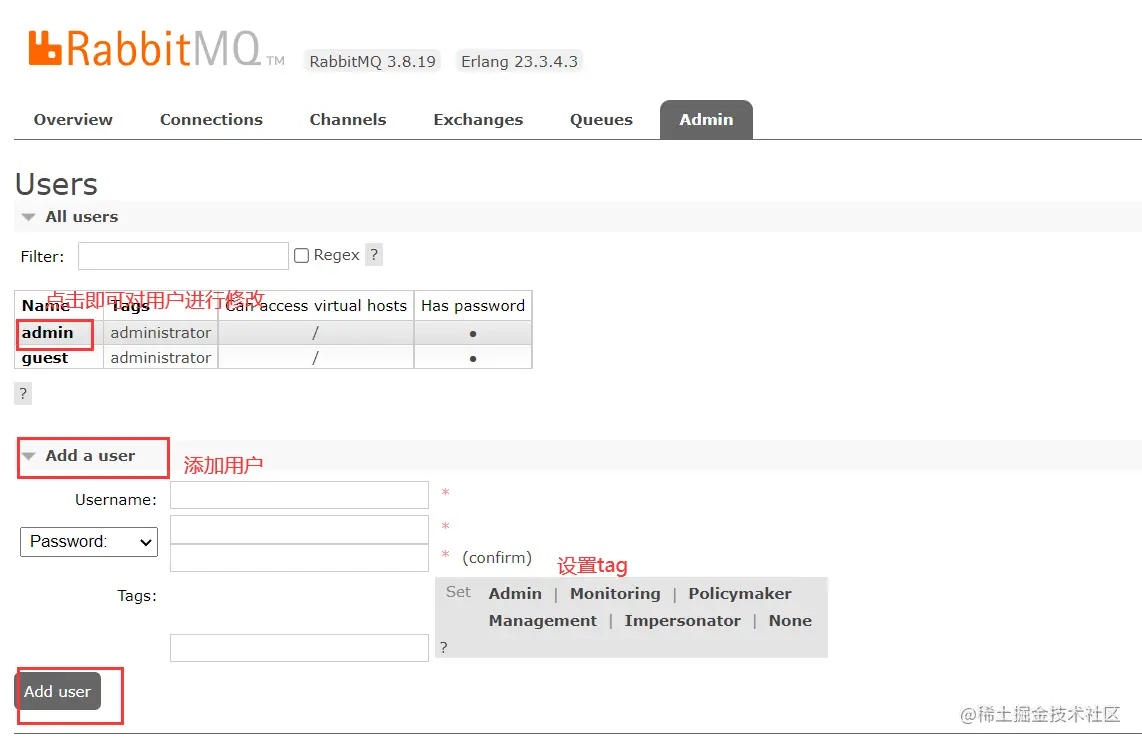This screenshot has height=746, width=1142.
Task: Click the RabbitMQ 3.8.19 version label
Action: pos(373,61)
